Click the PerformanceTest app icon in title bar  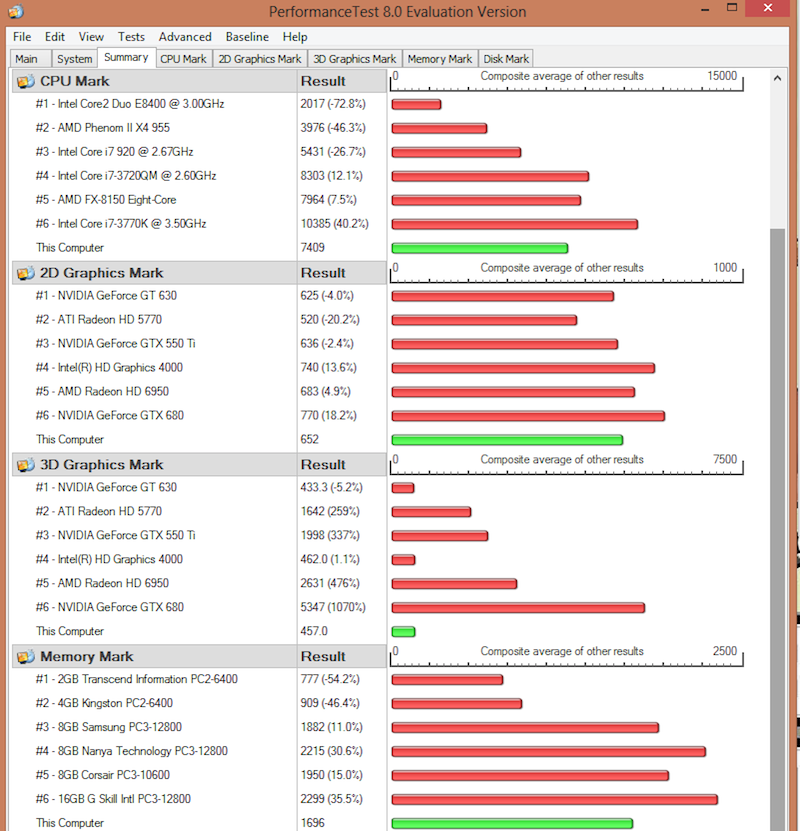pos(16,11)
